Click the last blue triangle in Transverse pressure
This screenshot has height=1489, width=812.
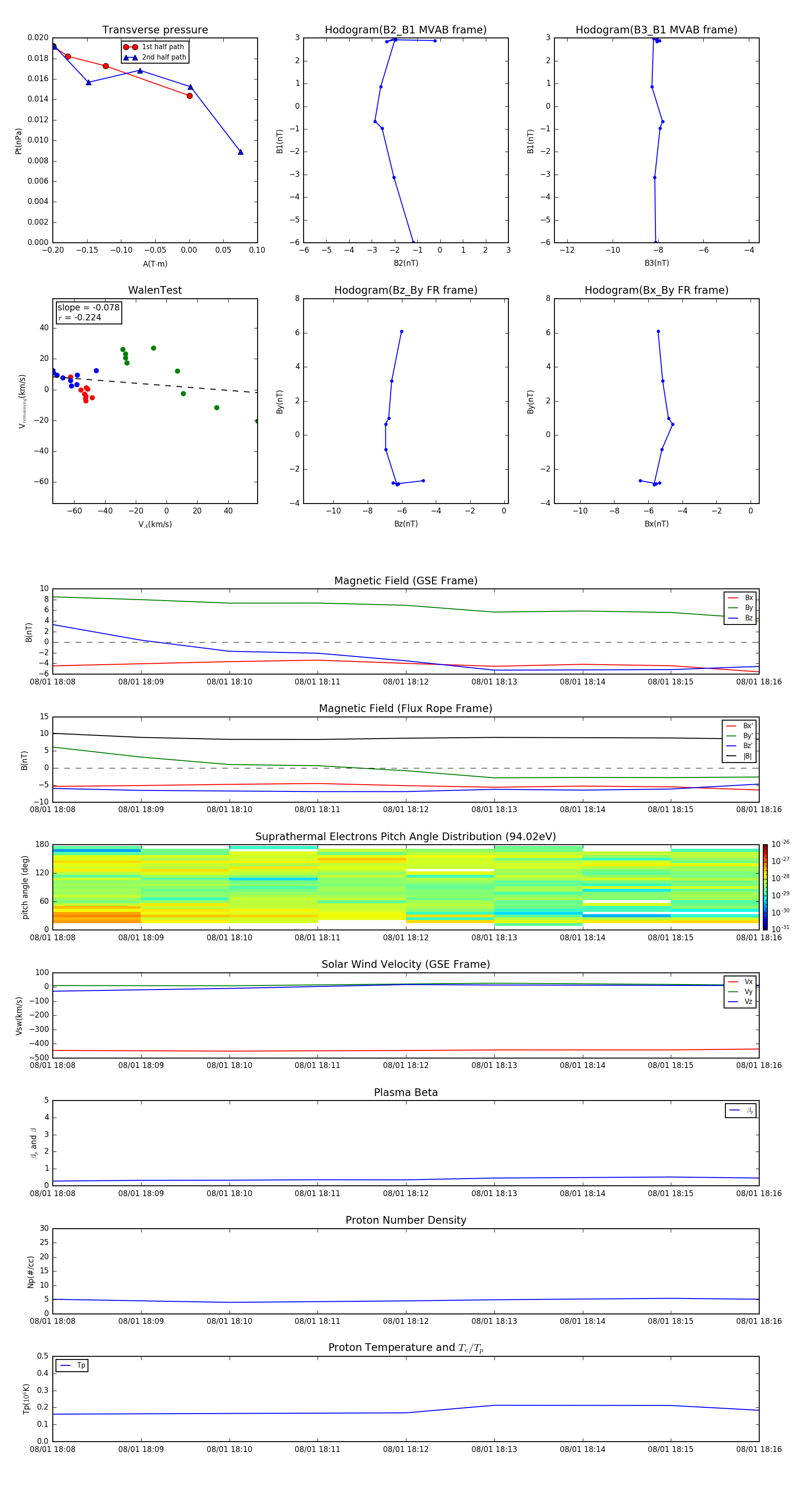(240, 152)
